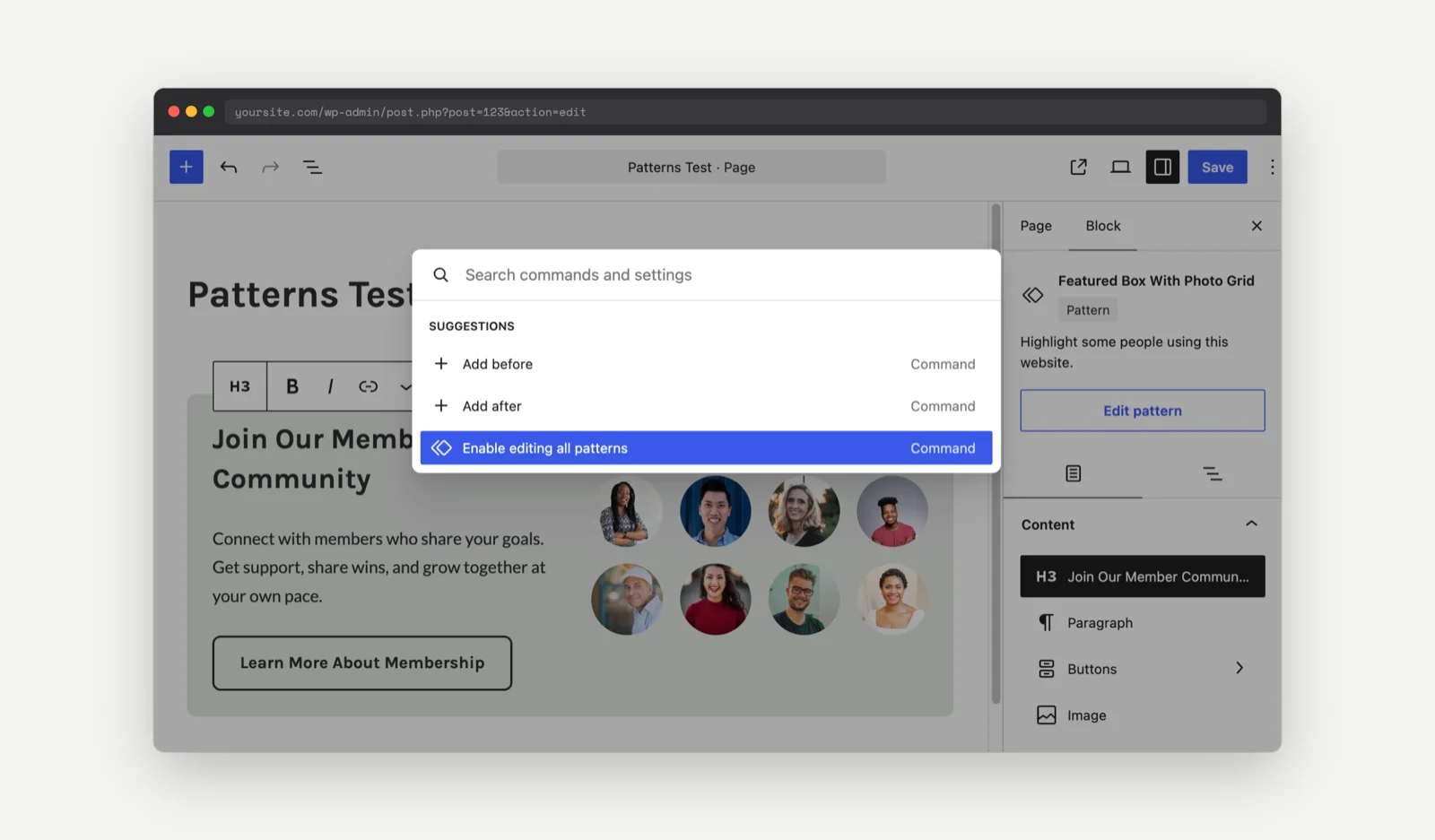The height and width of the screenshot is (840, 1435).
Task: Change the H3 heading level
Action: (239, 386)
